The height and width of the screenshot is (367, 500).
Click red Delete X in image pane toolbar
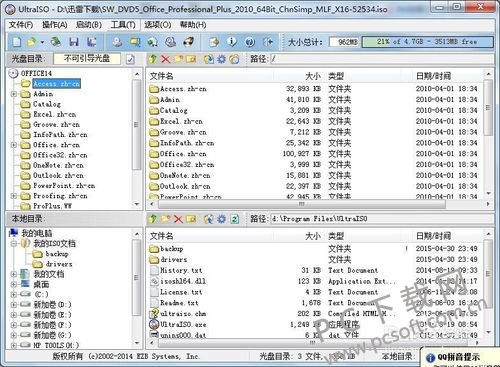click(165, 59)
